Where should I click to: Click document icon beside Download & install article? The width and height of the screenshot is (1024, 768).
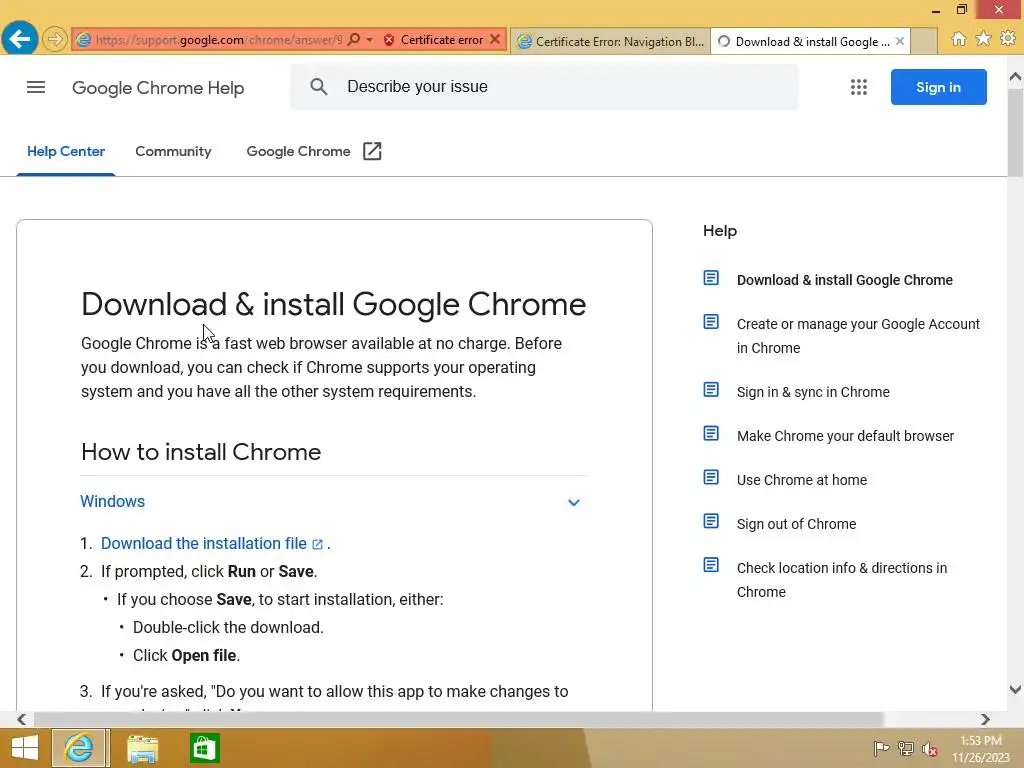711,278
